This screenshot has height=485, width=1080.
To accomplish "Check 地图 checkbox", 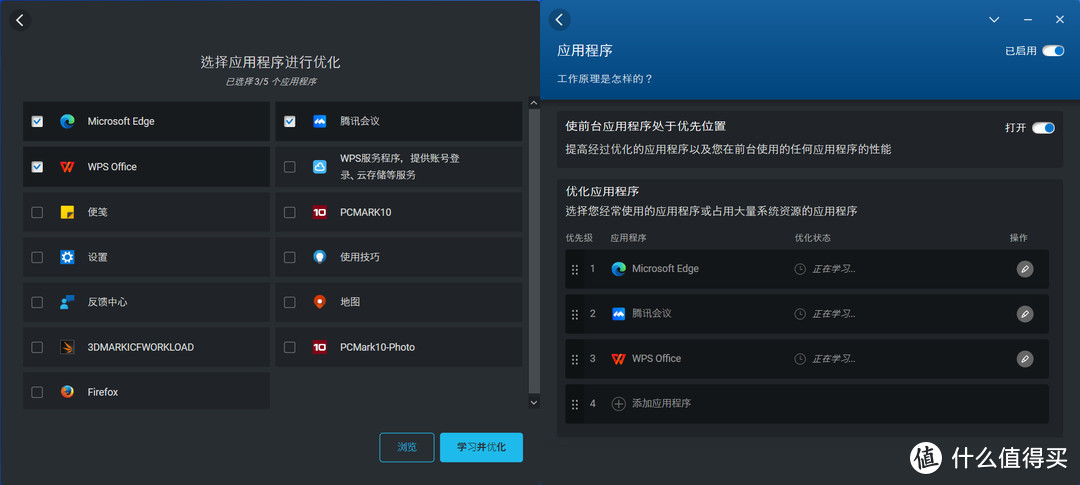I will click(x=290, y=302).
